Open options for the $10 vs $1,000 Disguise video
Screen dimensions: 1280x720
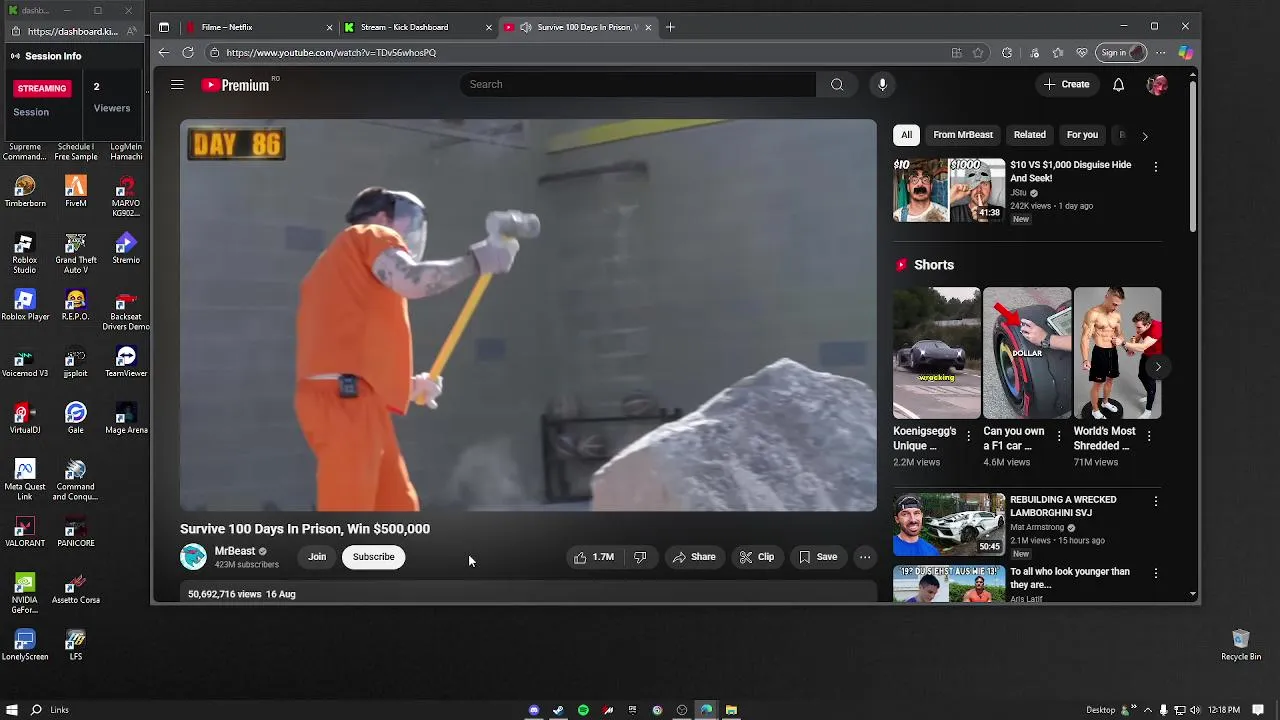(x=1156, y=167)
